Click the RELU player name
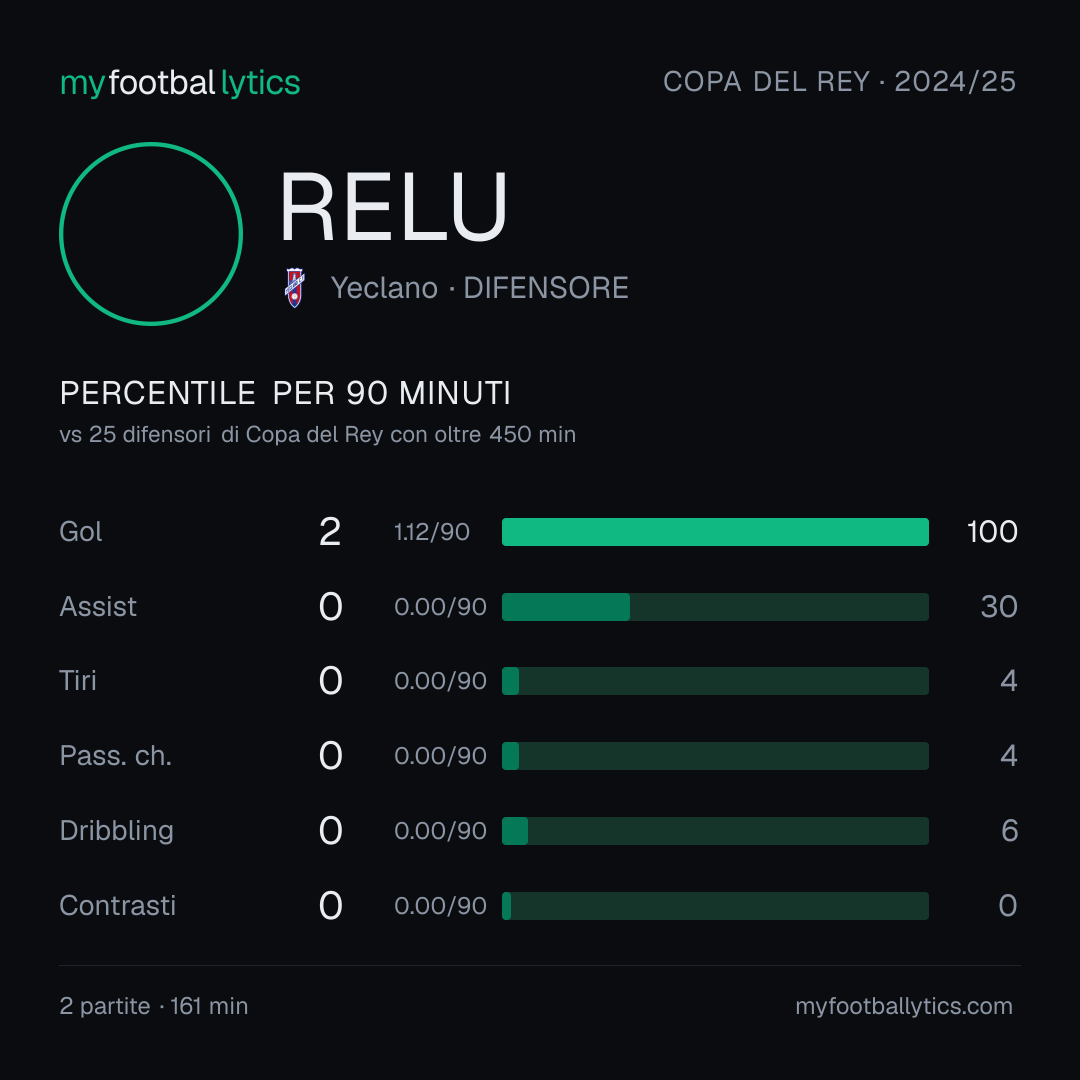Image resolution: width=1080 pixels, height=1080 pixels. [394, 207]
